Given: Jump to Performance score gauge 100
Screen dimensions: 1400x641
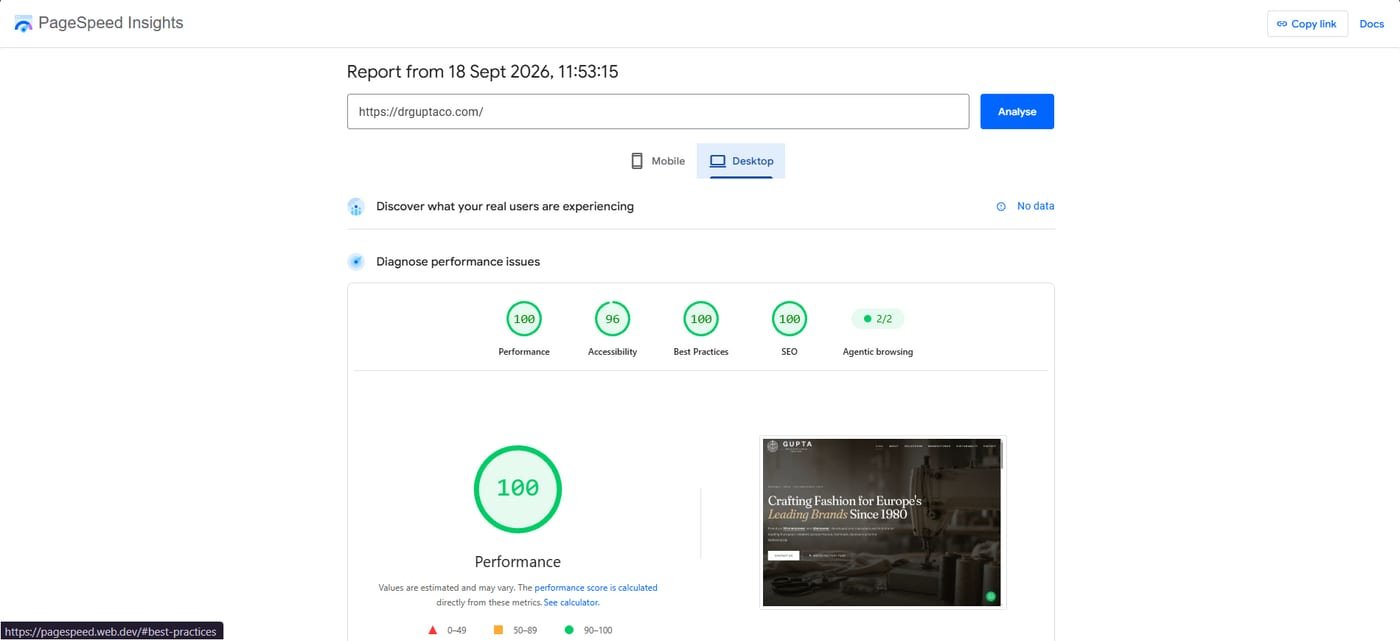Looking at the screenshot, I should pyautogui.click(x=524, y=319).
